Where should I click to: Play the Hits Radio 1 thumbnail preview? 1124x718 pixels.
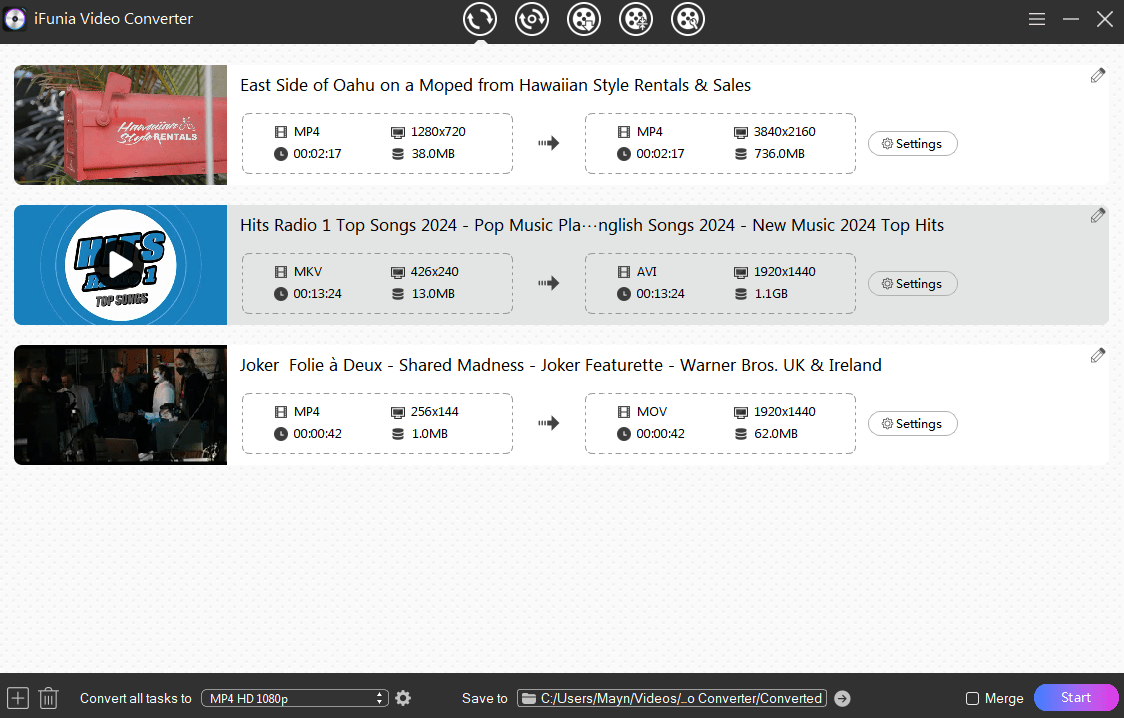coord(120,265)
